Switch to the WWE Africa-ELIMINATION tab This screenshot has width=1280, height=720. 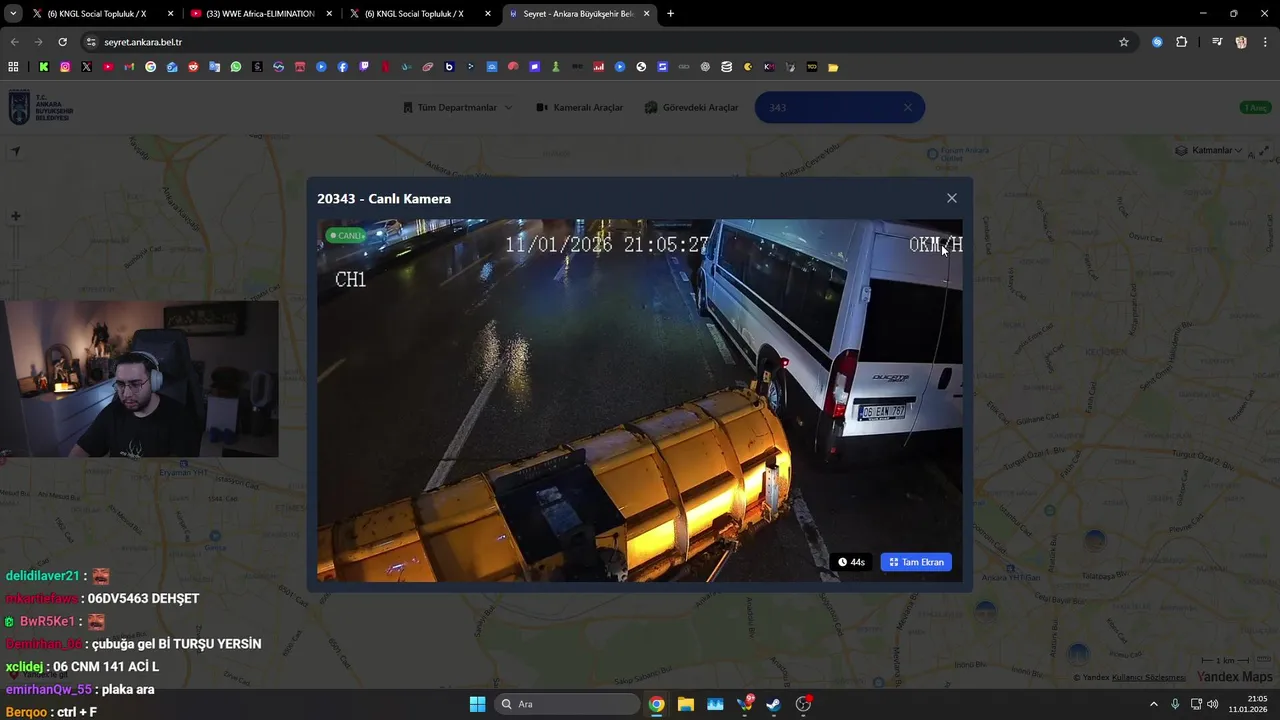click(260, 14)
